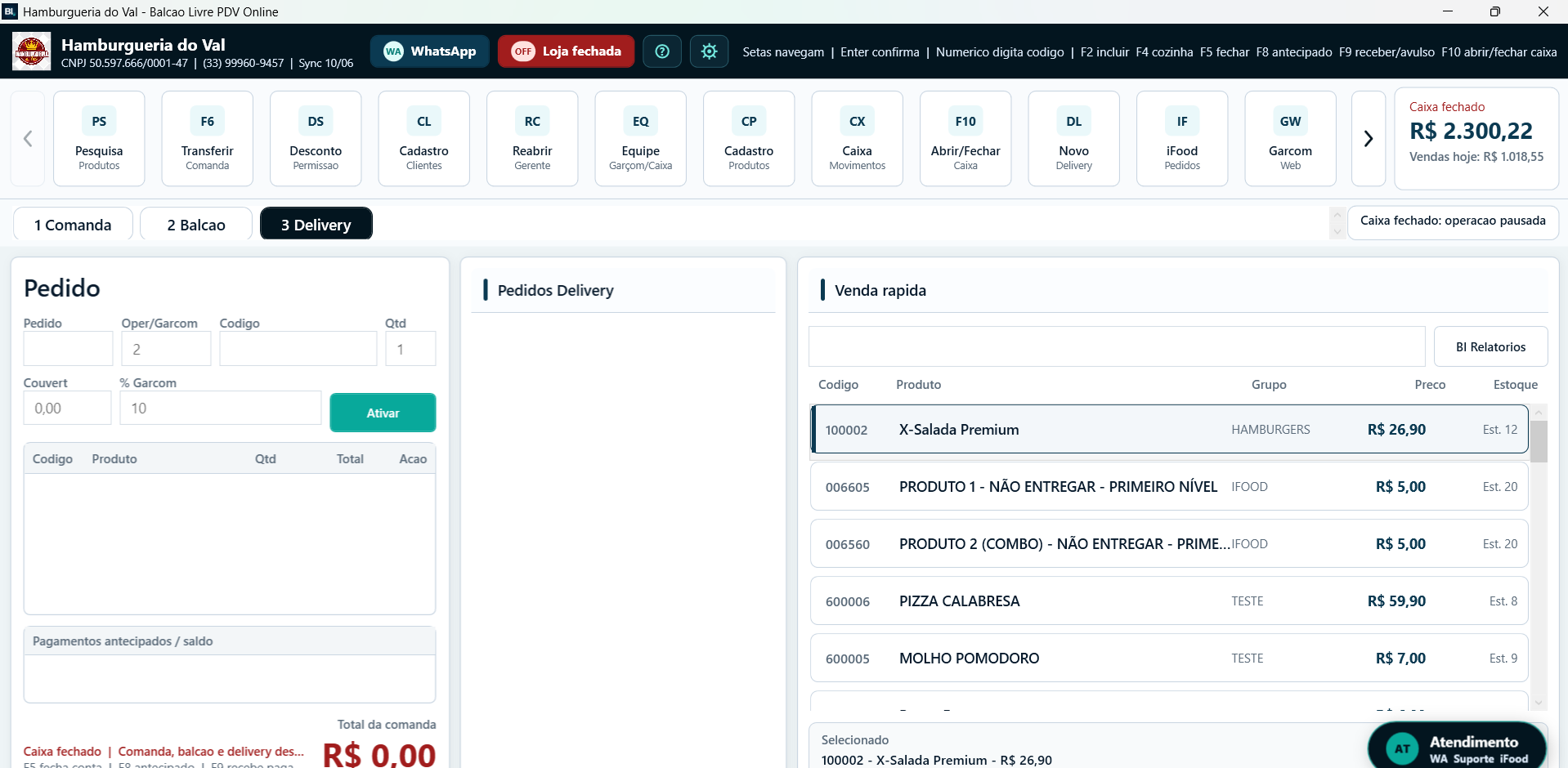Viewport: 1568px width, 768px height.
Task: Click Vendas hoje: R$ 1.018,55 text
Action: [x=1476, y=157]
